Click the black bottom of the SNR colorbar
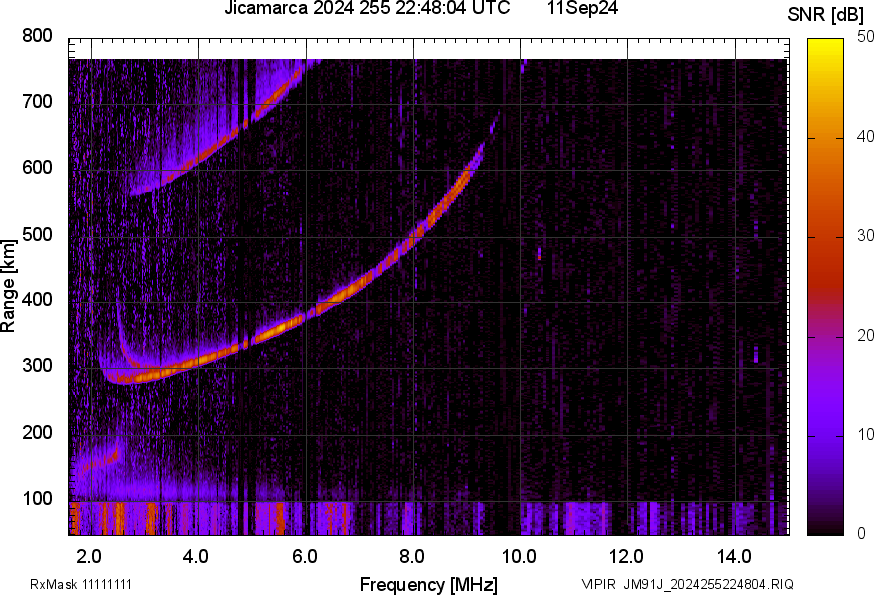Screen dimensions: 874x595 [x=826, y=529]
